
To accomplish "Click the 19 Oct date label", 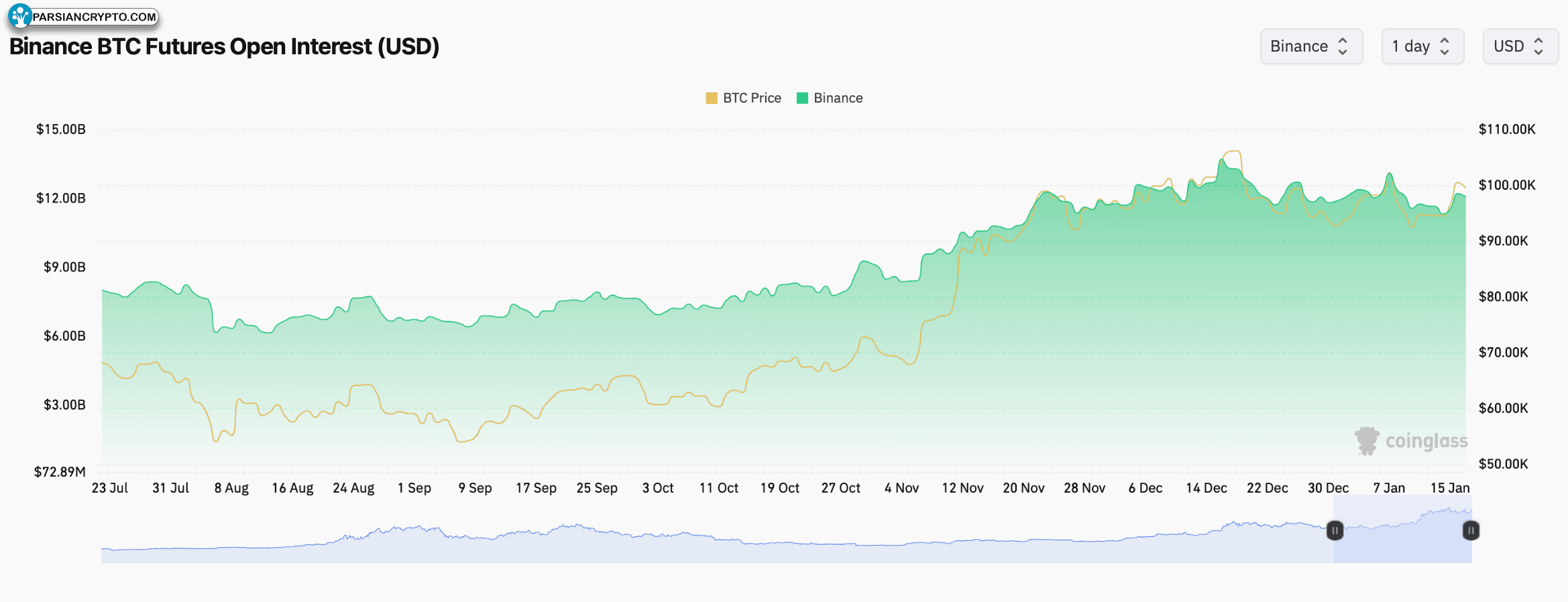I will click(780, 488).
